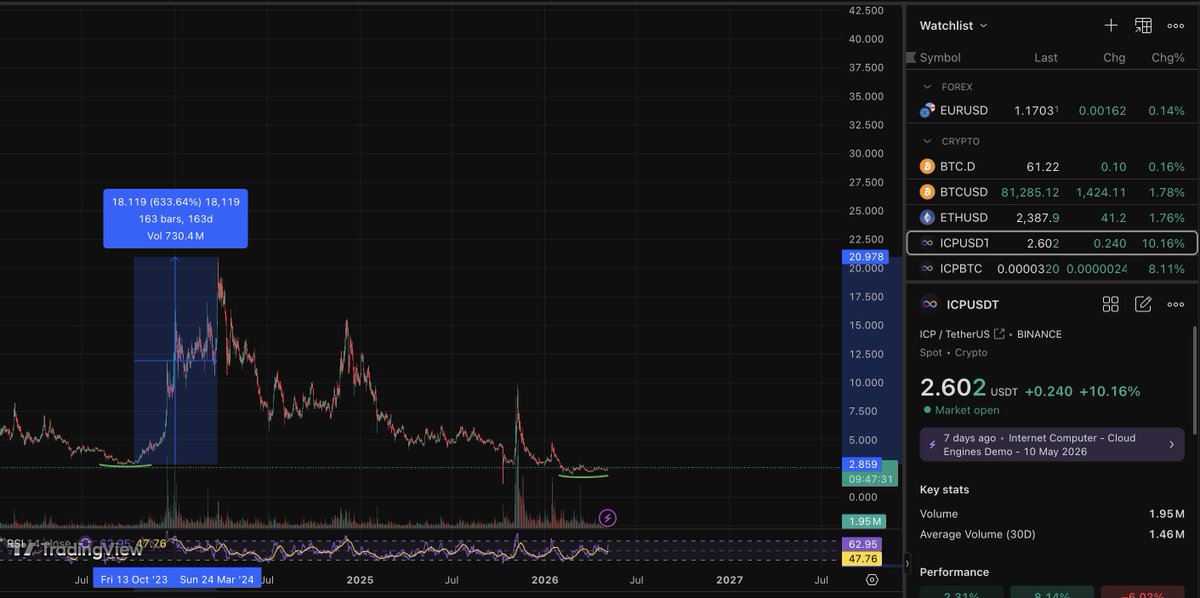Click the ICP logo in details header
This screenshot has height=598, width=1200.
(929, 304)
